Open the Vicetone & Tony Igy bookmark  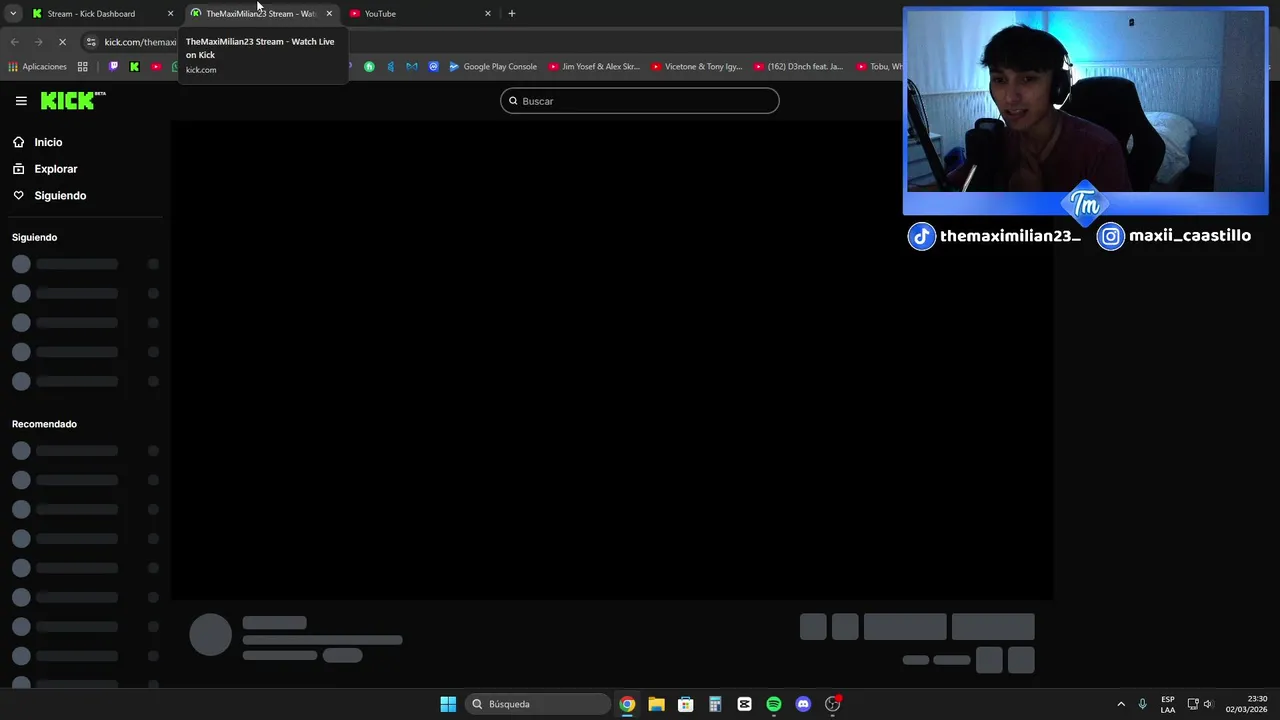tap(697, 67)
